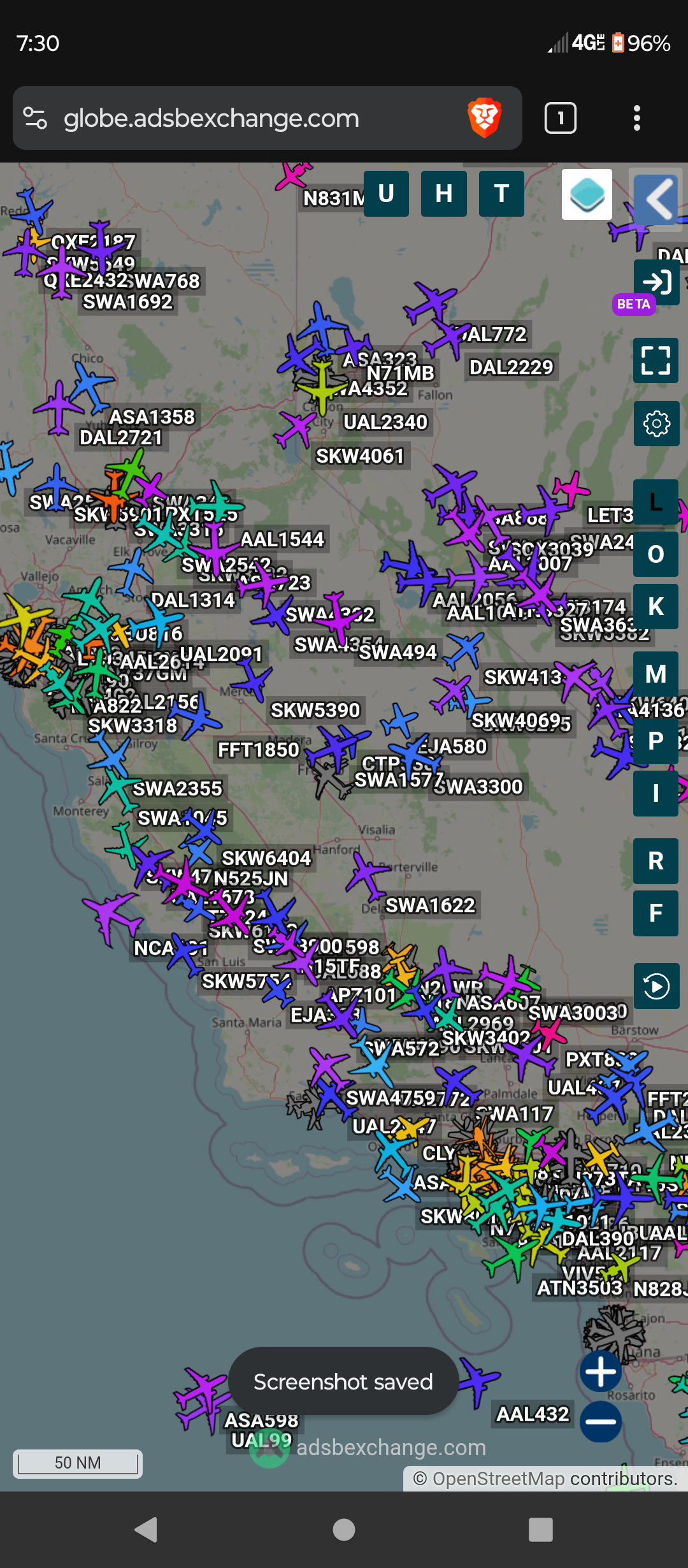Select flight label AAL1544
This screenshot has height=1568, width=688.
coord(282,540)
